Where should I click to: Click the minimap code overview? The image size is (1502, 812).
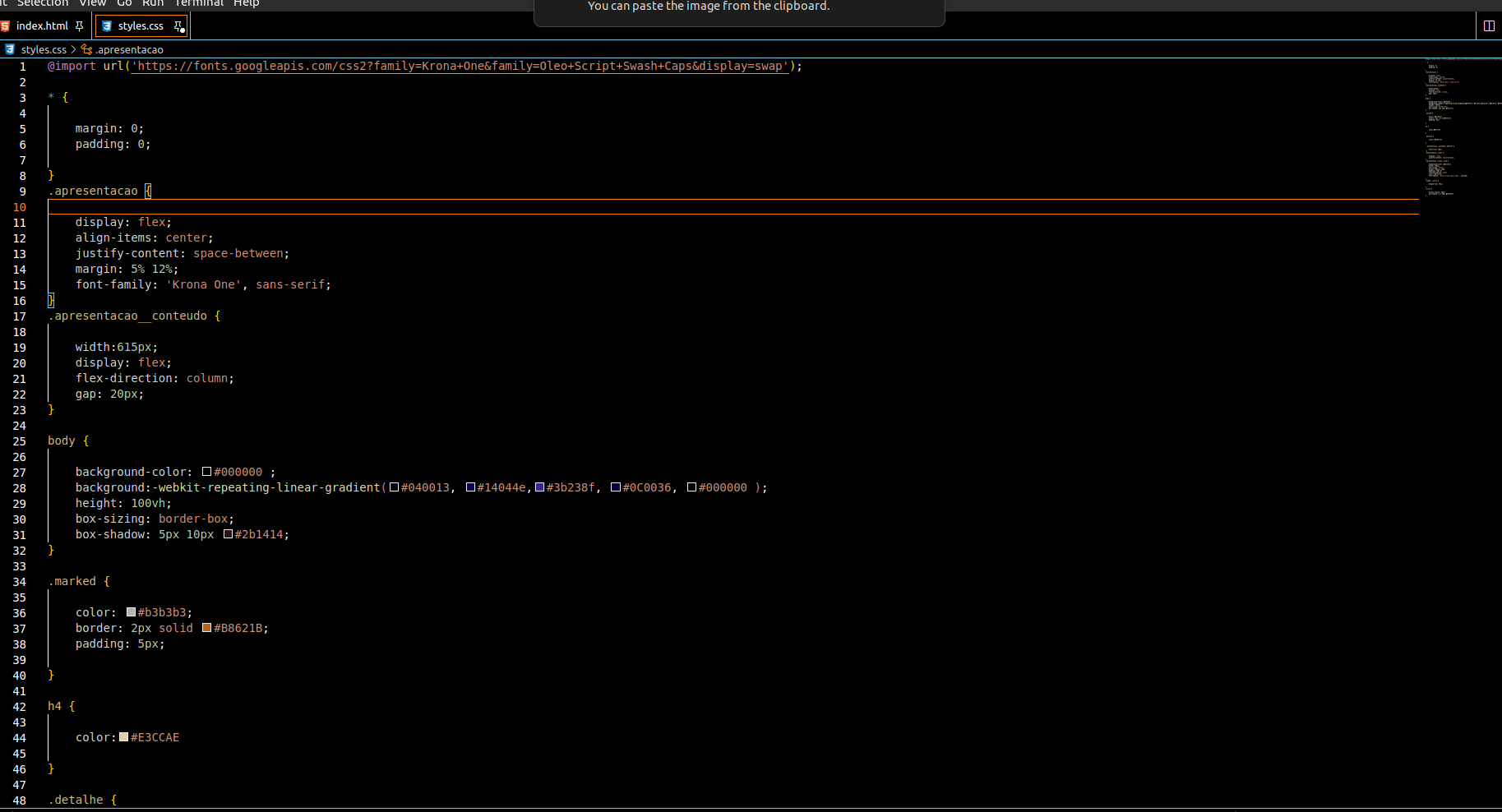[x=1463, y=127]
